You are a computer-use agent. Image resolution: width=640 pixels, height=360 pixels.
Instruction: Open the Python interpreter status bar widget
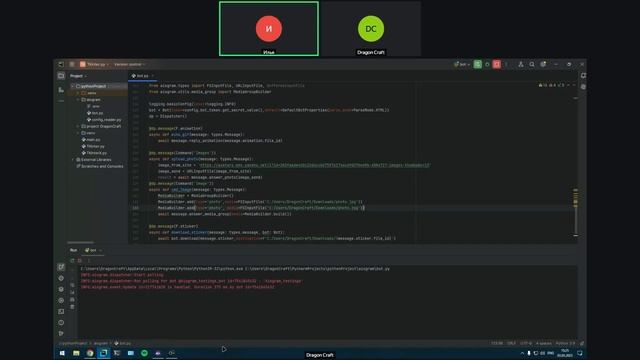point(565,343)
